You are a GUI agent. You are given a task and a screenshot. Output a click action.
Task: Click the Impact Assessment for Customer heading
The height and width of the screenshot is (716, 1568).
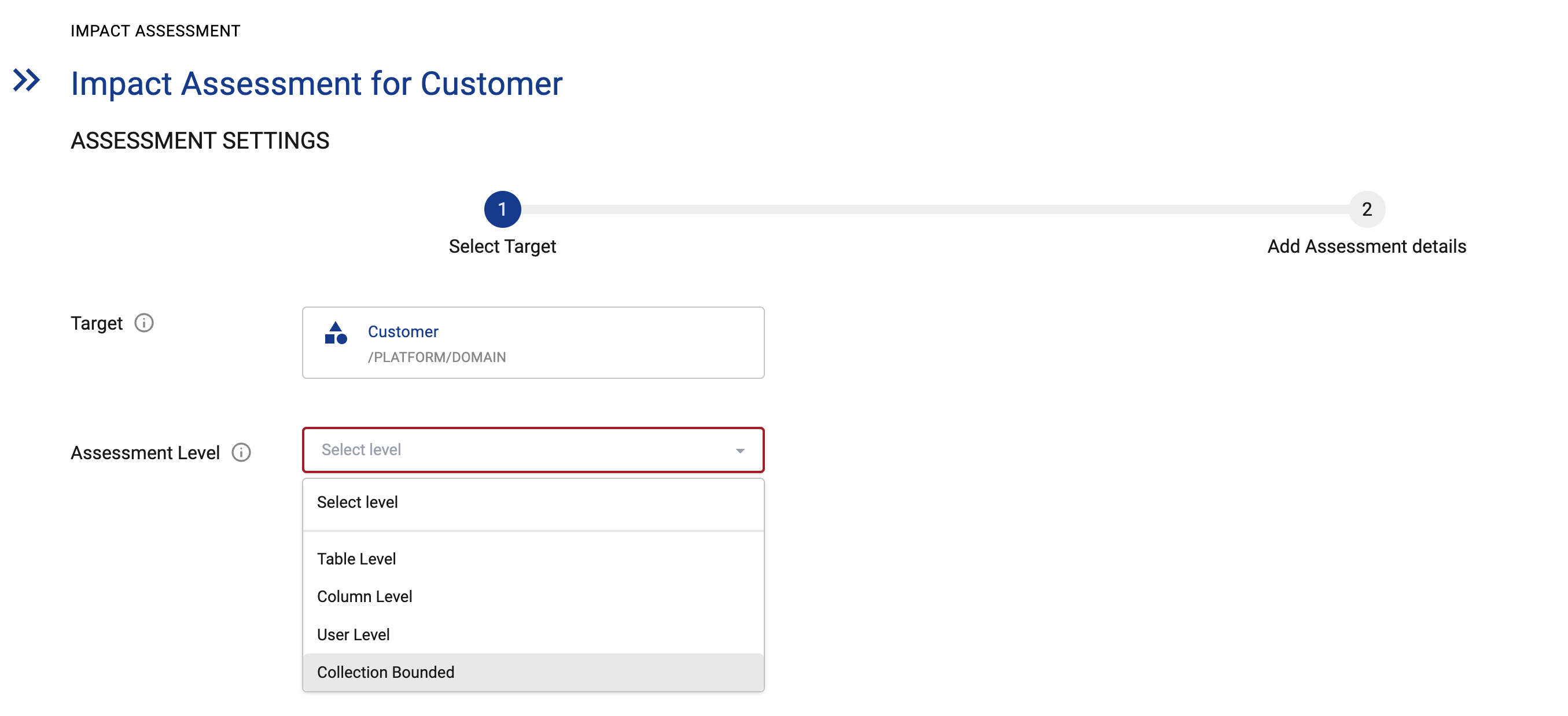click(316, 83)
